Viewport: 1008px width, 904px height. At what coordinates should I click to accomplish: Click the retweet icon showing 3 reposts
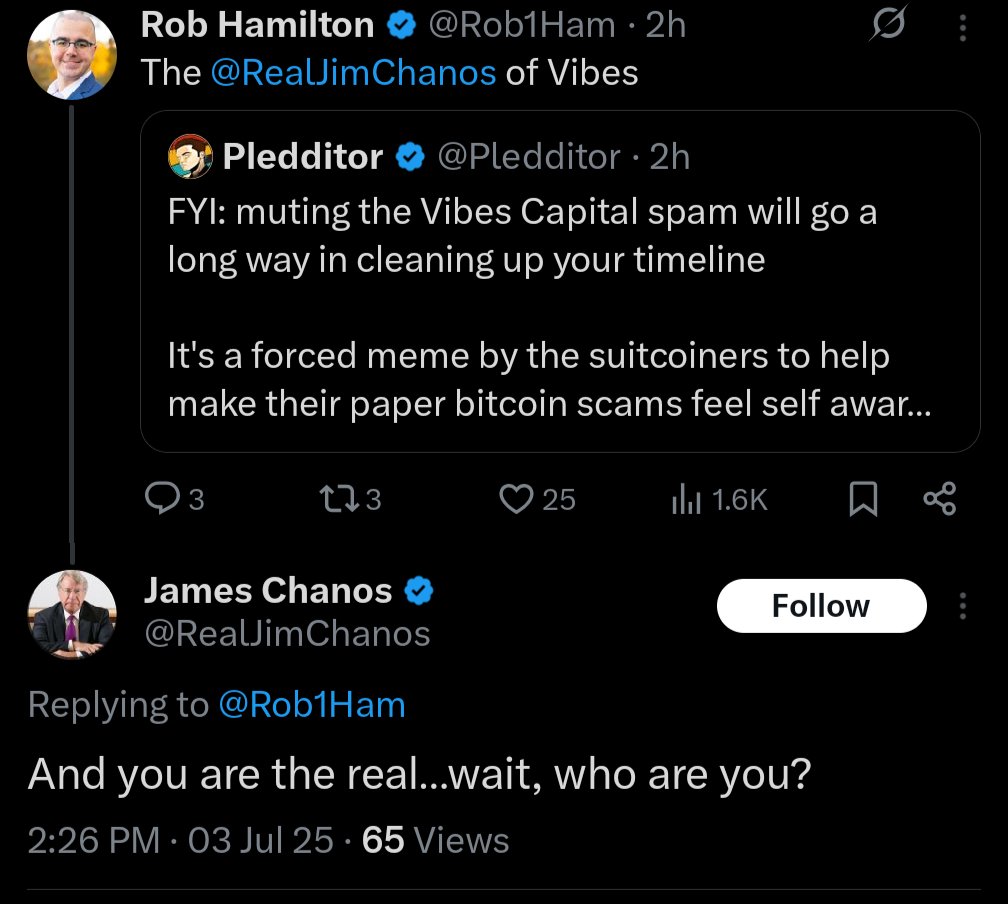tap(336, 498)
